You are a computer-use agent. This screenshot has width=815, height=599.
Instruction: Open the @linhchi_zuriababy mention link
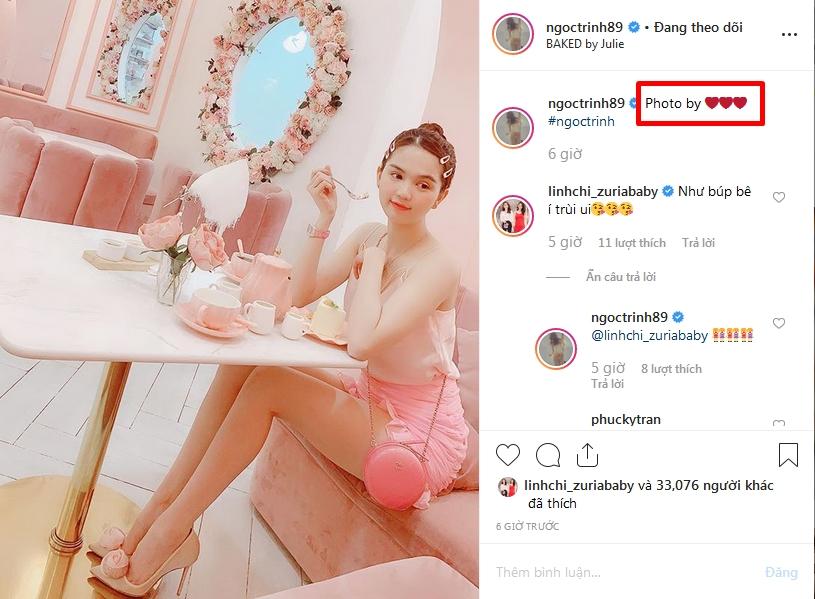pos(649,335)
